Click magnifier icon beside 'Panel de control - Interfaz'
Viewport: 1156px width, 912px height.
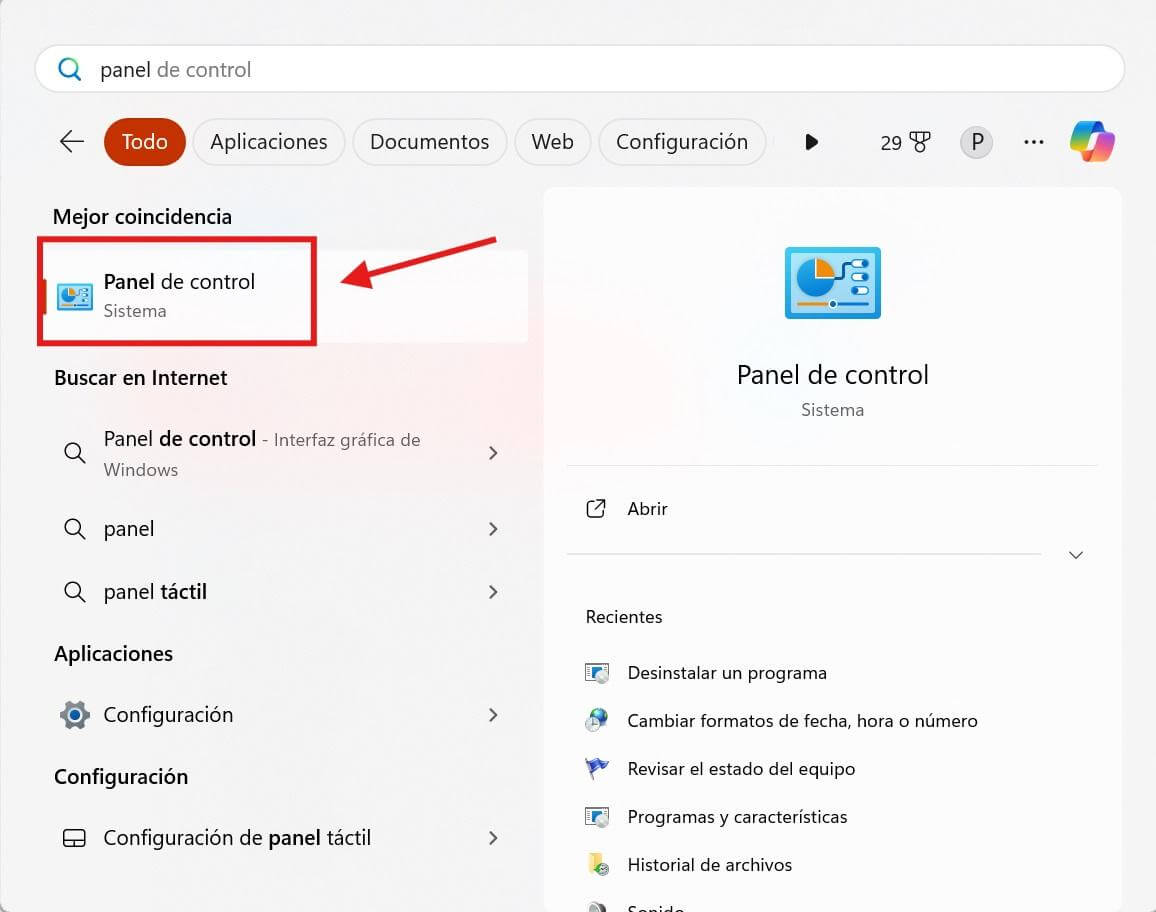coord(74,453)
